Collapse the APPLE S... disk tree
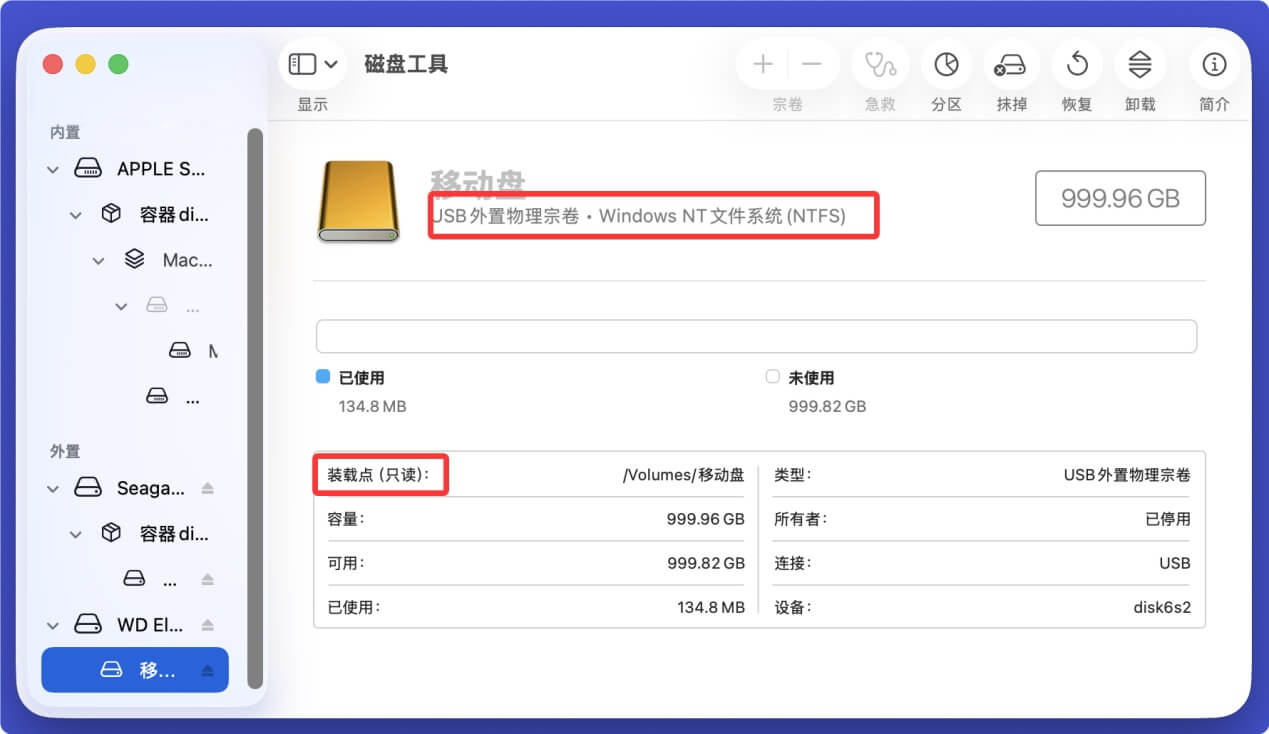The image size is (1269, 734). pyautogui.click(x=52, y=169)
